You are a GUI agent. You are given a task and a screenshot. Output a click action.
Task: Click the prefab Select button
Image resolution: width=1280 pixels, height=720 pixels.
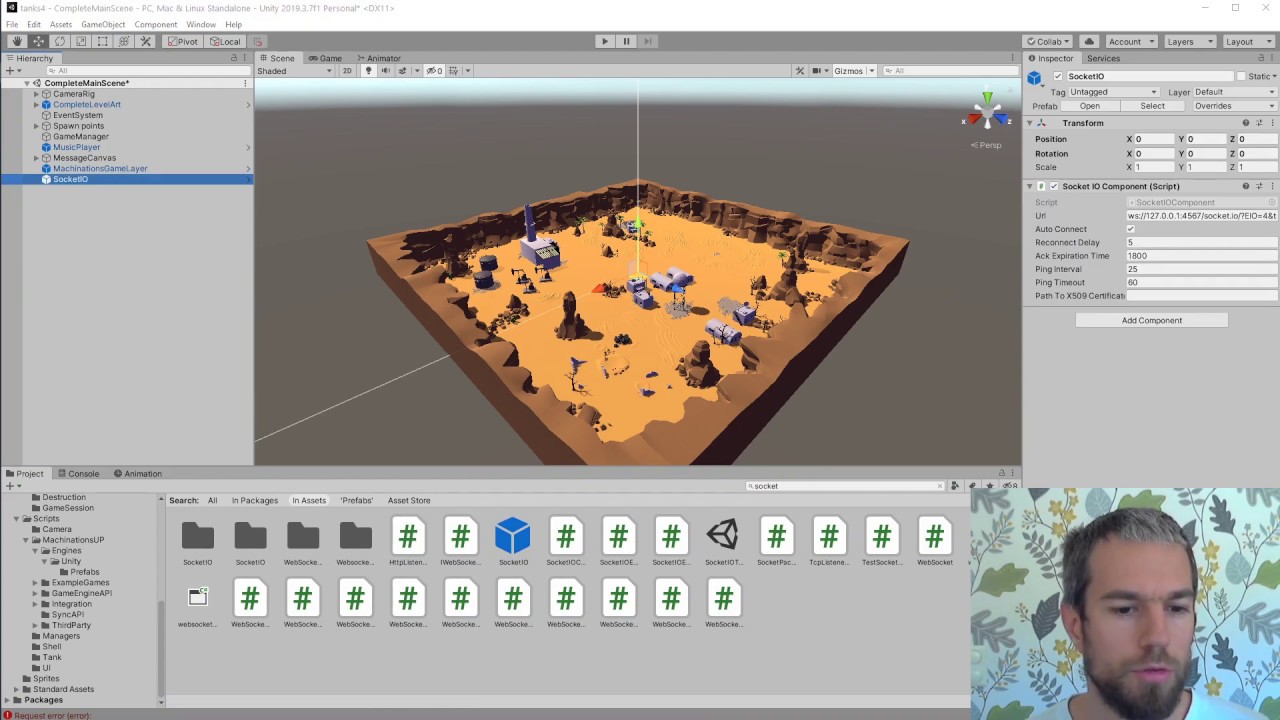(1152, 106)
